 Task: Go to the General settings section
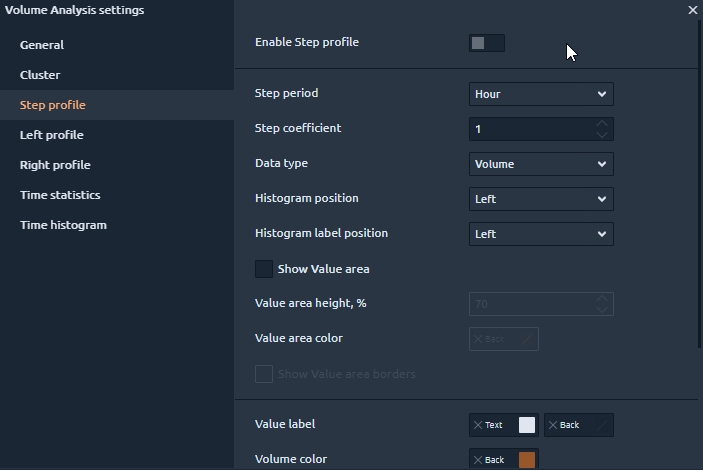pyautogui.click(x=42, y=45)
